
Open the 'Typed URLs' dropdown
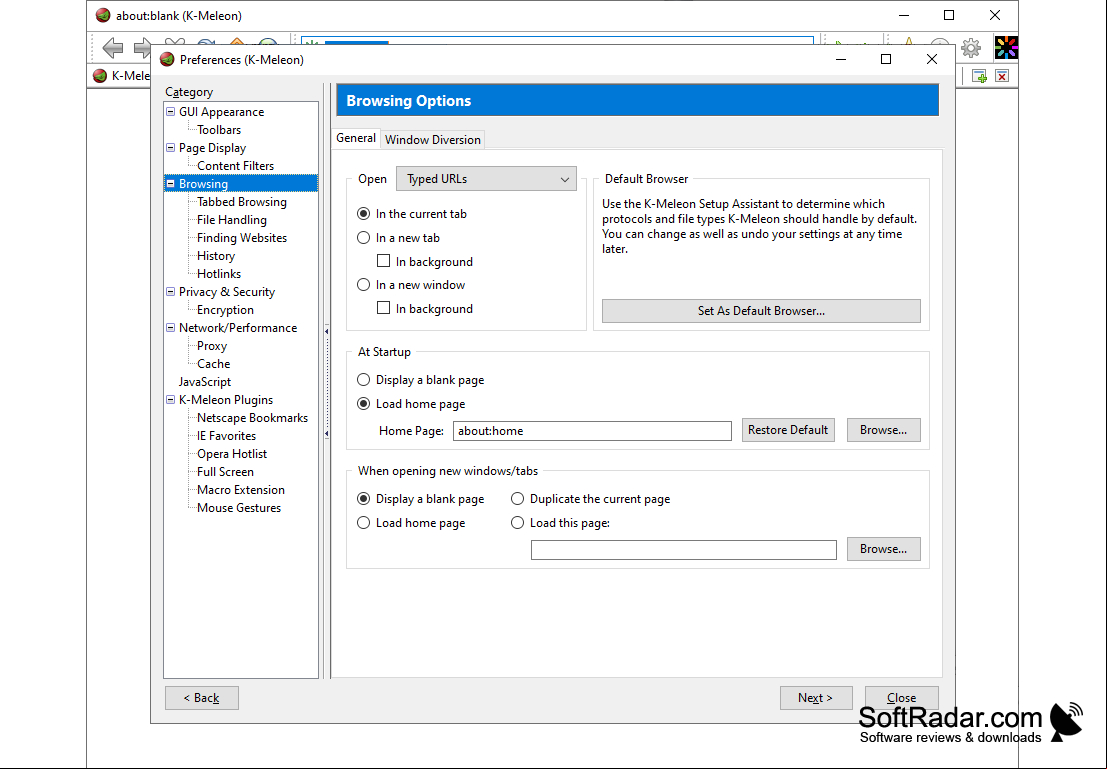coord(486,179)
